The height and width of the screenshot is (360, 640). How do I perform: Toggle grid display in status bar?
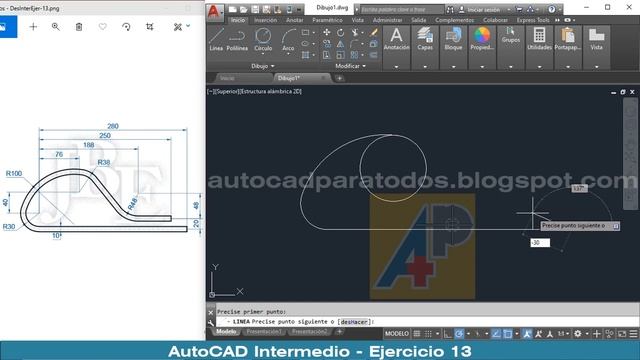[x=417, y=334]
